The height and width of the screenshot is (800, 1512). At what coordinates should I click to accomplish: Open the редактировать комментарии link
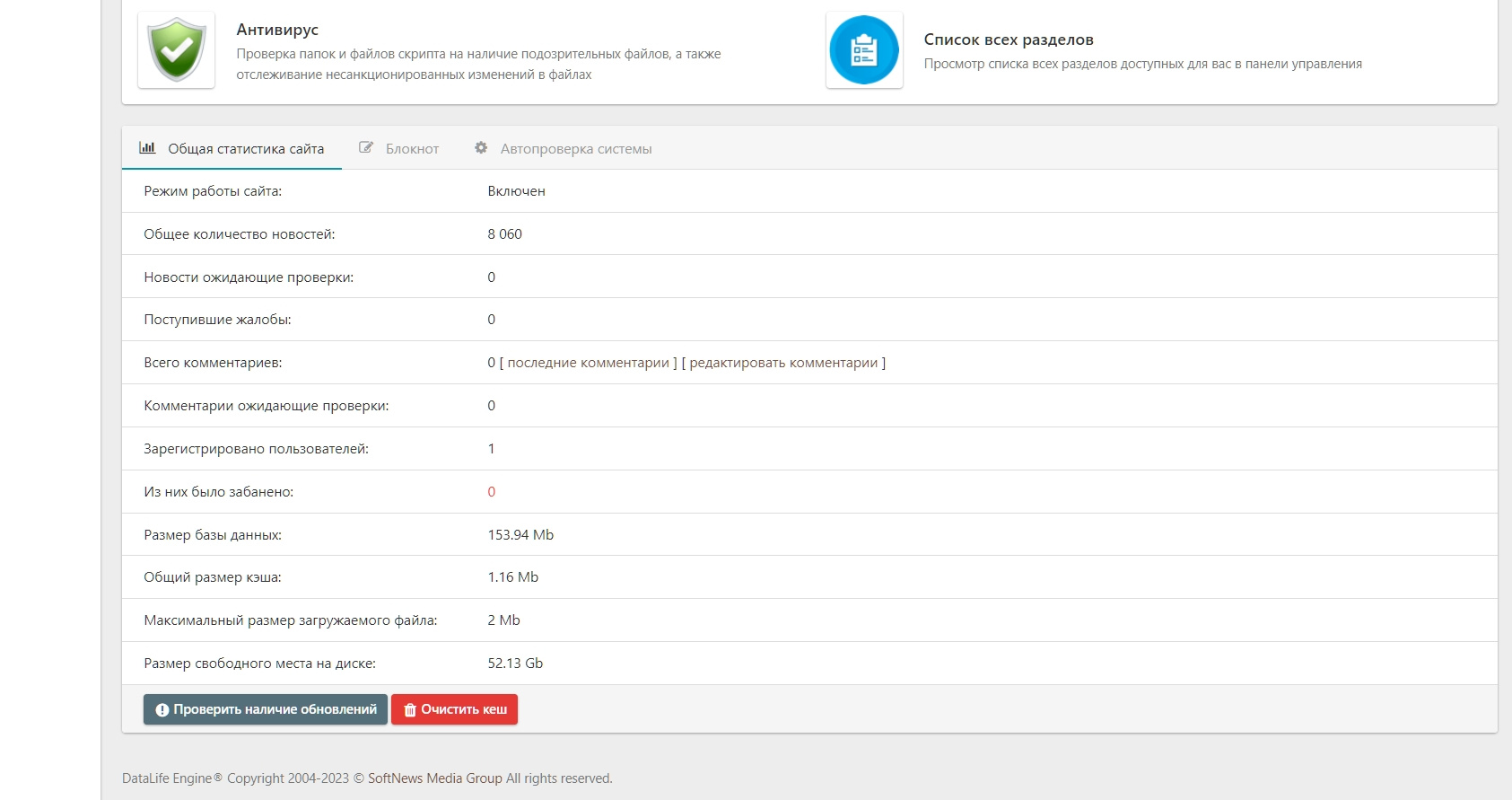tap(783, 363)
